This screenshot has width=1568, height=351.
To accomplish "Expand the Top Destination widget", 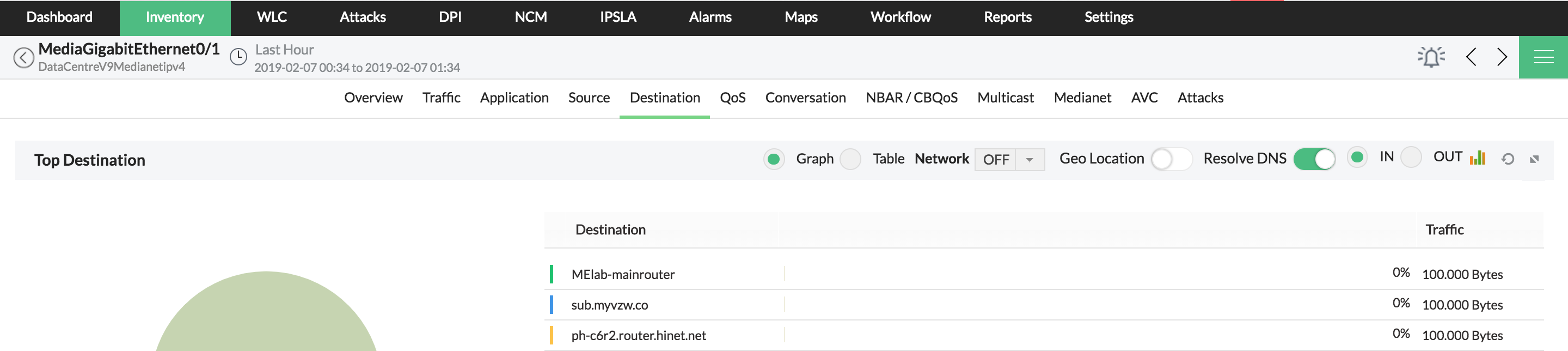I will [1534, 159].
